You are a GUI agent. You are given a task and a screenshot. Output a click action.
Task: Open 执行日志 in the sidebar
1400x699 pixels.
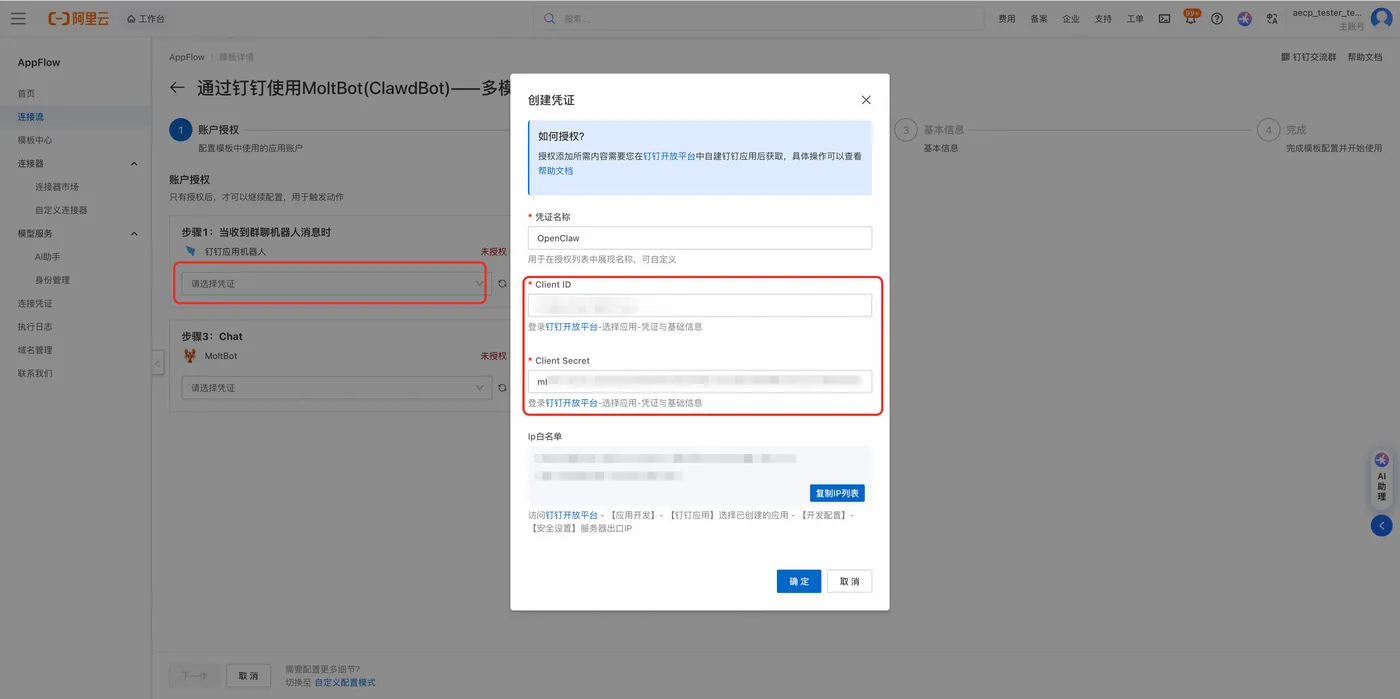(x=35, y=326)
